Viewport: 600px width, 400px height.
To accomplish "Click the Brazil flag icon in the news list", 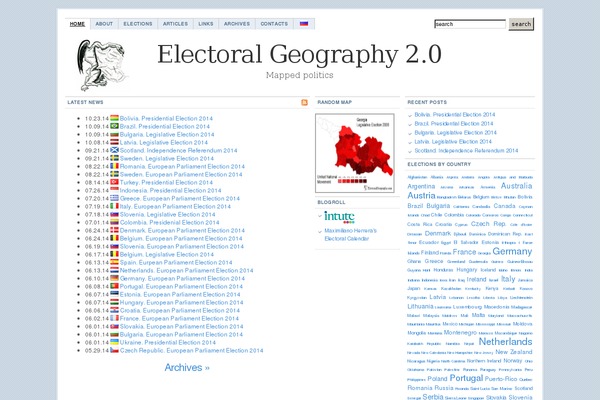I will (114, 126).
